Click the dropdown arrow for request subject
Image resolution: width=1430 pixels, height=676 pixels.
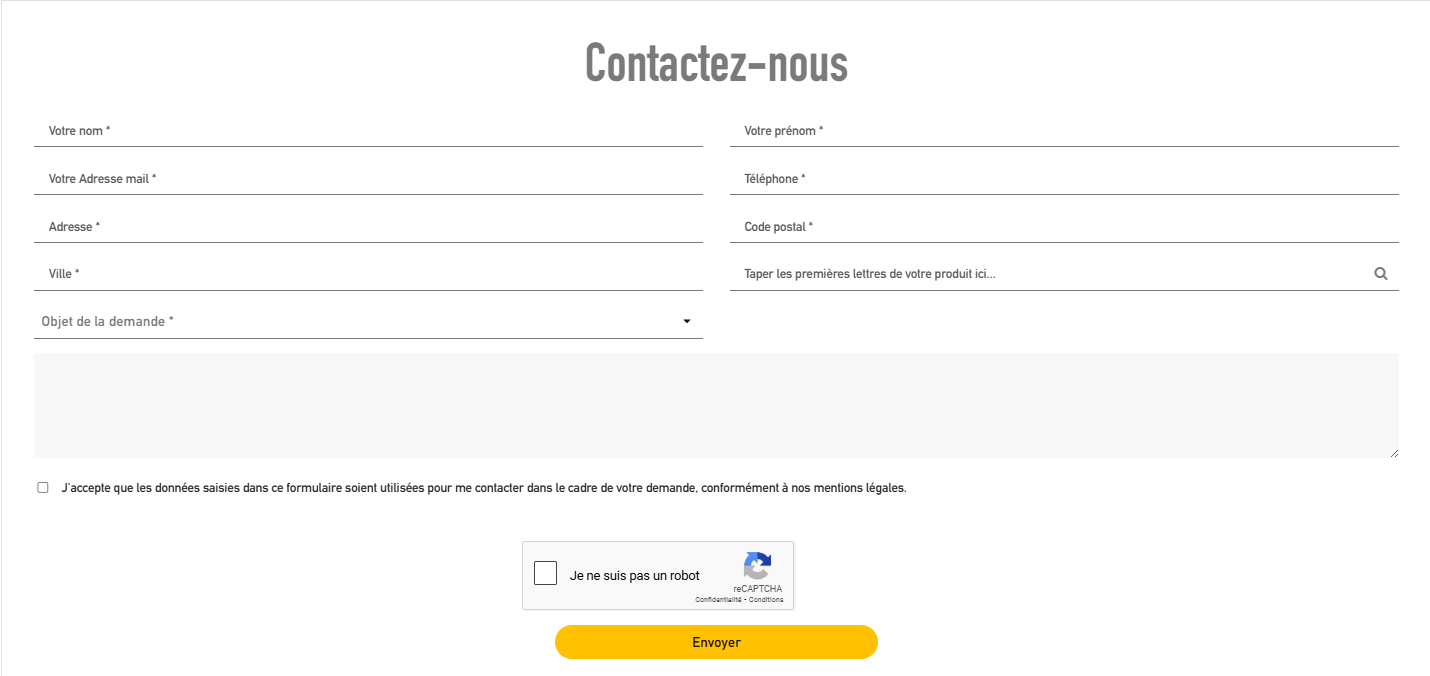tap(687, 321)
